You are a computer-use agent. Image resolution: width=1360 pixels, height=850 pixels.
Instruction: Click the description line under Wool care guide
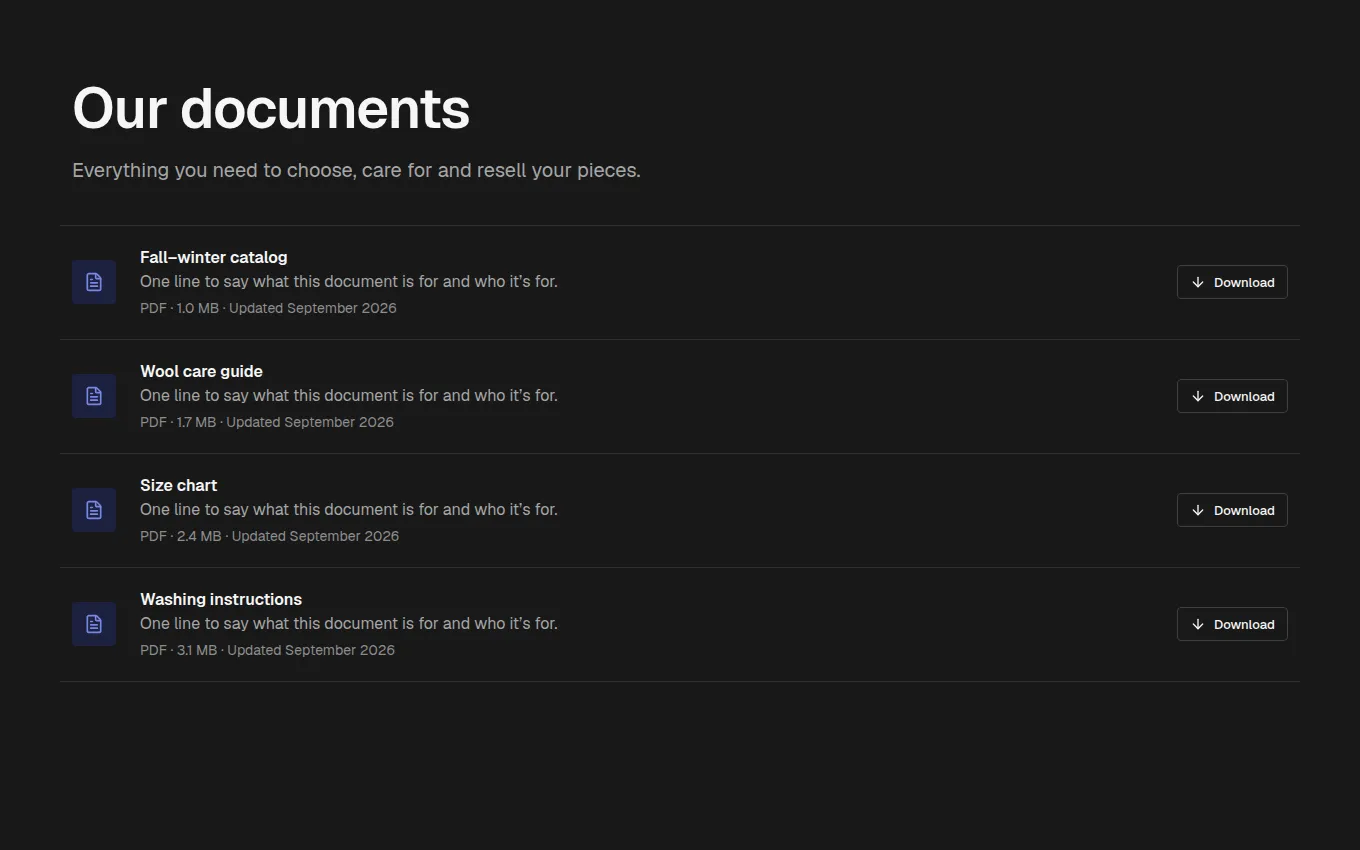click(349, 396)
